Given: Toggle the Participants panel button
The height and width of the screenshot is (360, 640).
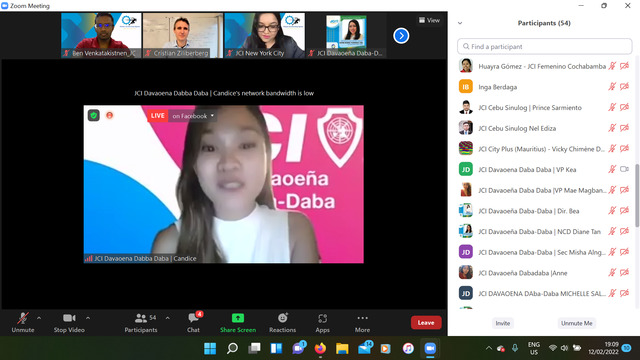Looking at the screenshot, I should [x=141, y=322].
